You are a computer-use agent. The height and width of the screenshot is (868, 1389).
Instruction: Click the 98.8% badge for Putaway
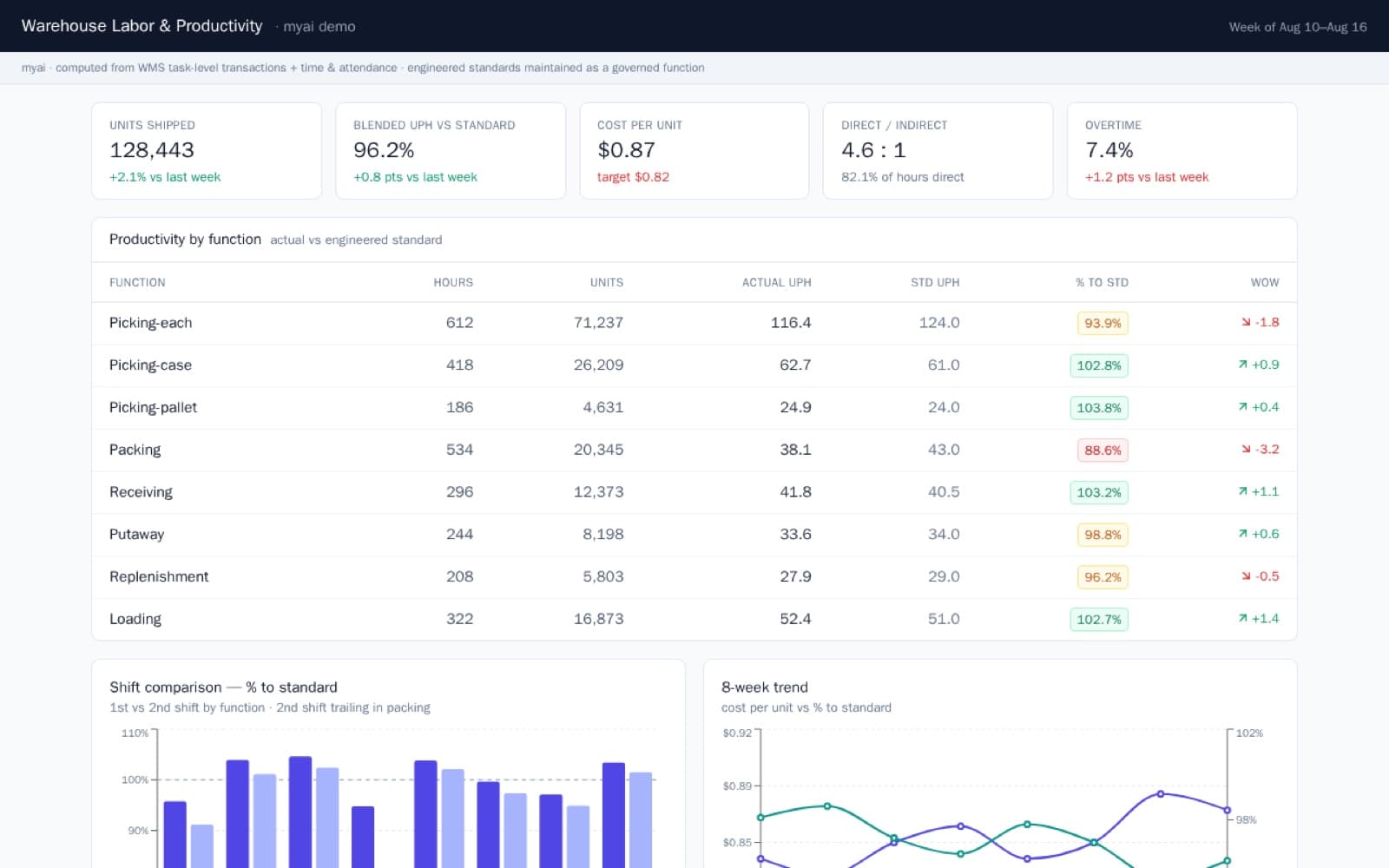point(1103,535)
